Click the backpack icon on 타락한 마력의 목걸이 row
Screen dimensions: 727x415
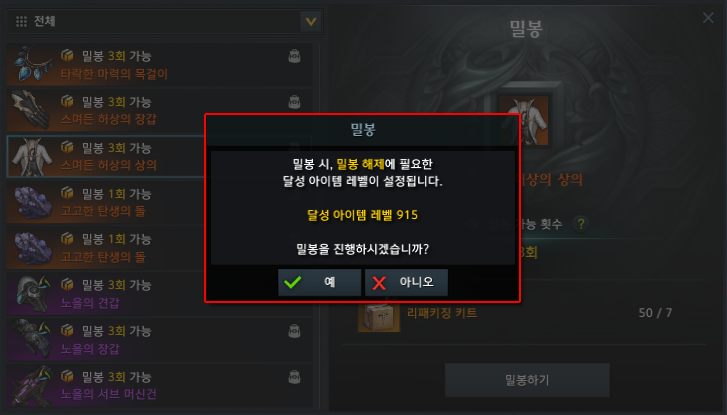click(294, 56)
